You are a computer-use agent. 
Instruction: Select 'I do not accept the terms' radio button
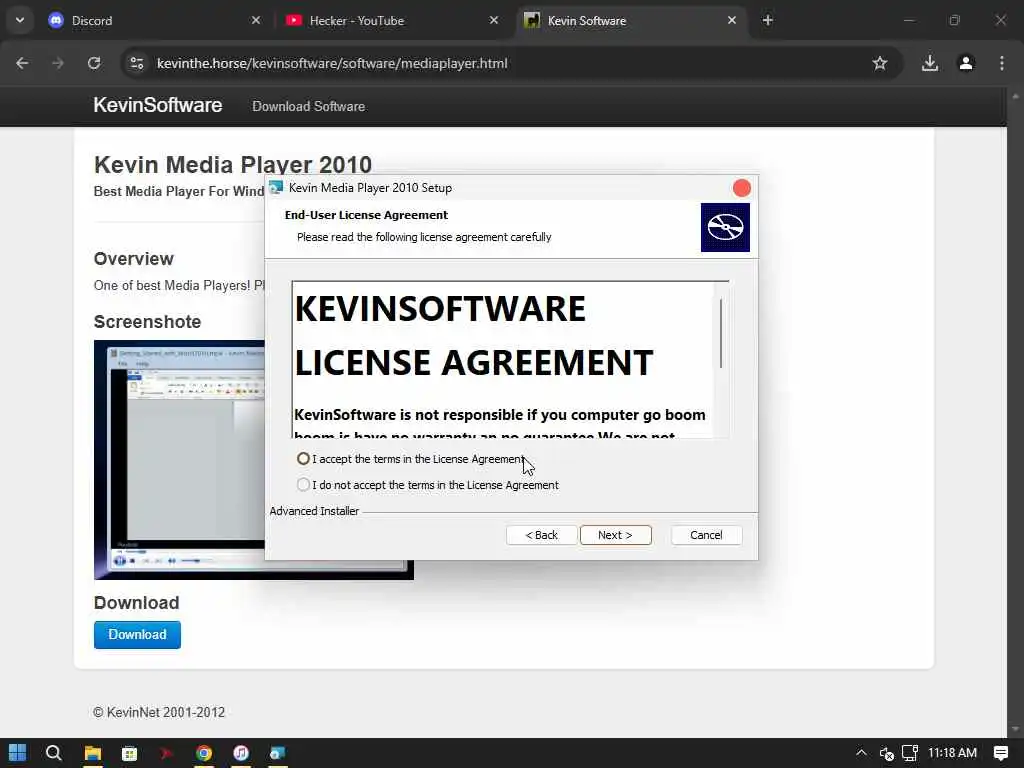point(303,485)
